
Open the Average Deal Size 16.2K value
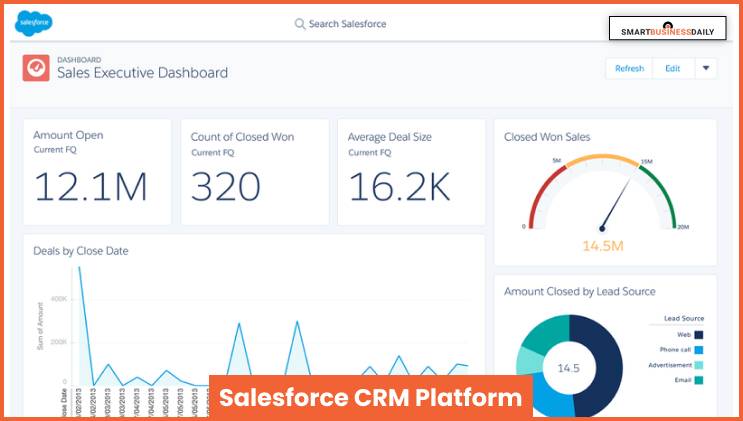(x=399, y=186)
